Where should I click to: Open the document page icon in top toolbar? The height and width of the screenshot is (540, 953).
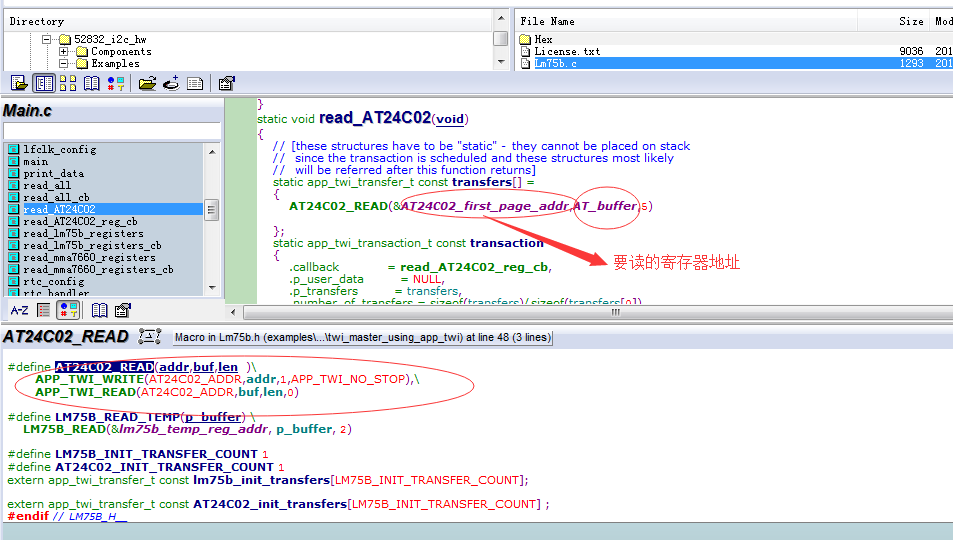tap(195, 83)
